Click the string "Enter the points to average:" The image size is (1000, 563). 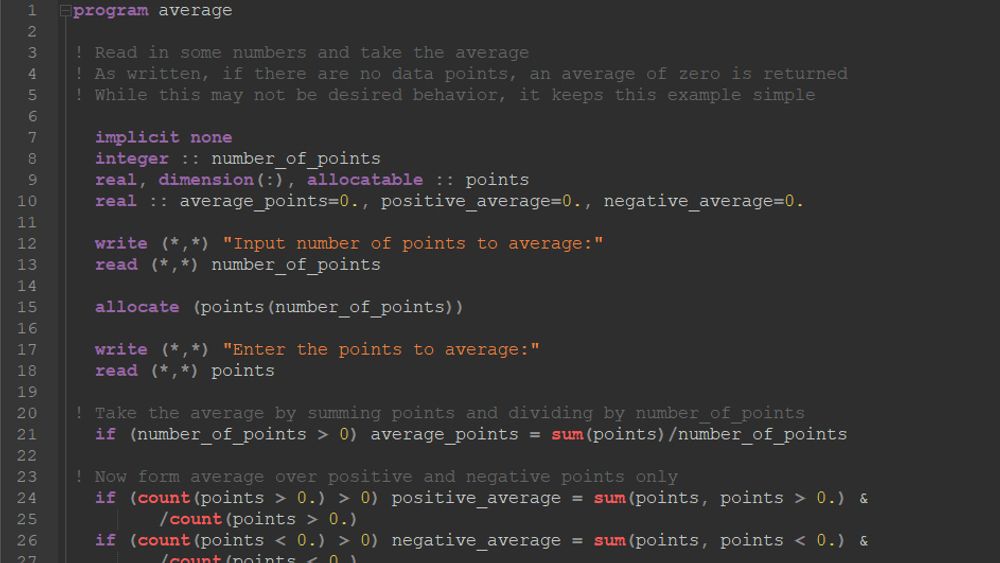[x=381, y=349]
